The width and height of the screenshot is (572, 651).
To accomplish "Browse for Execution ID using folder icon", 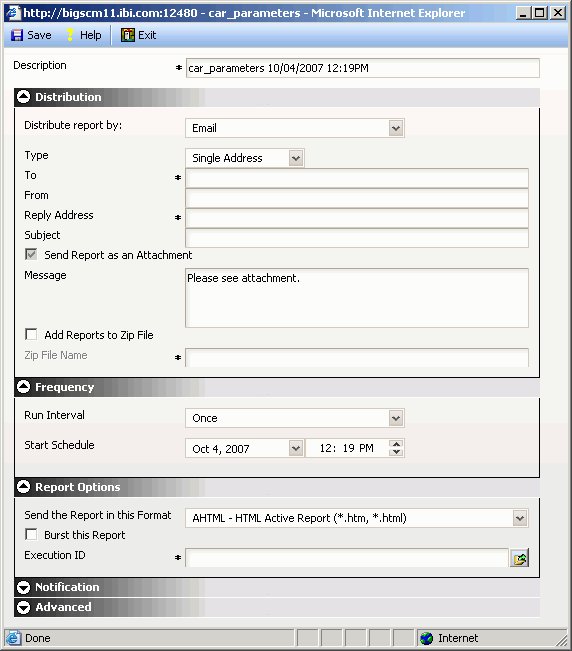I will click(519, 558).
